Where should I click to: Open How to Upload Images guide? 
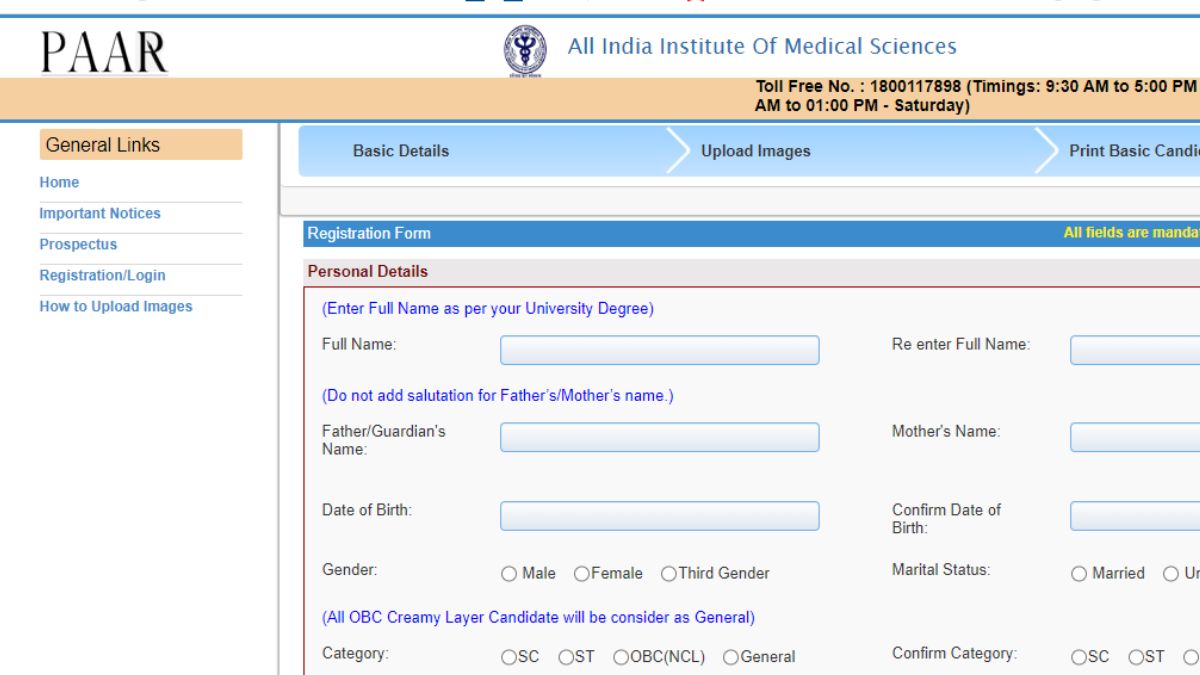(116, 306)
